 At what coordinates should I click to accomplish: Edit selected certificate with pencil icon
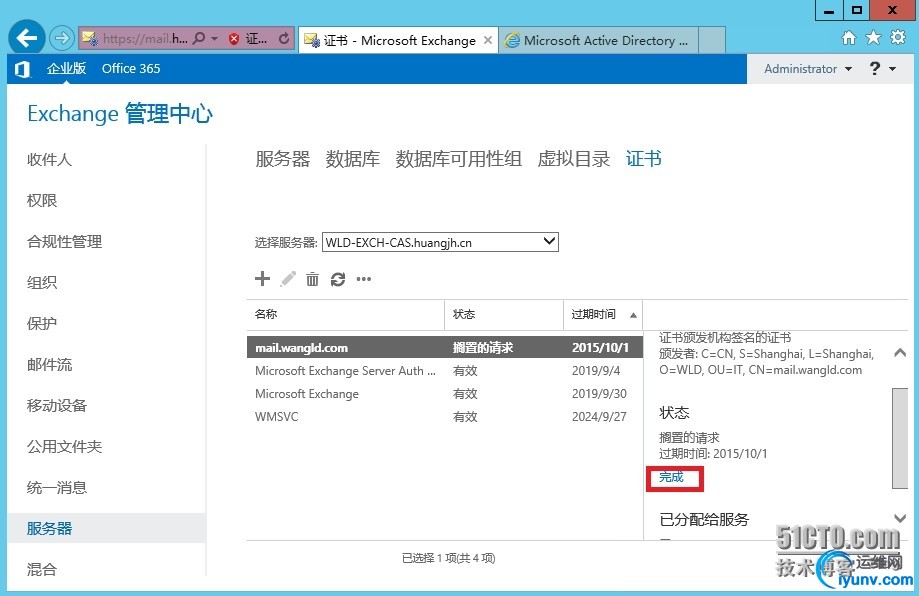click(288, 279)
